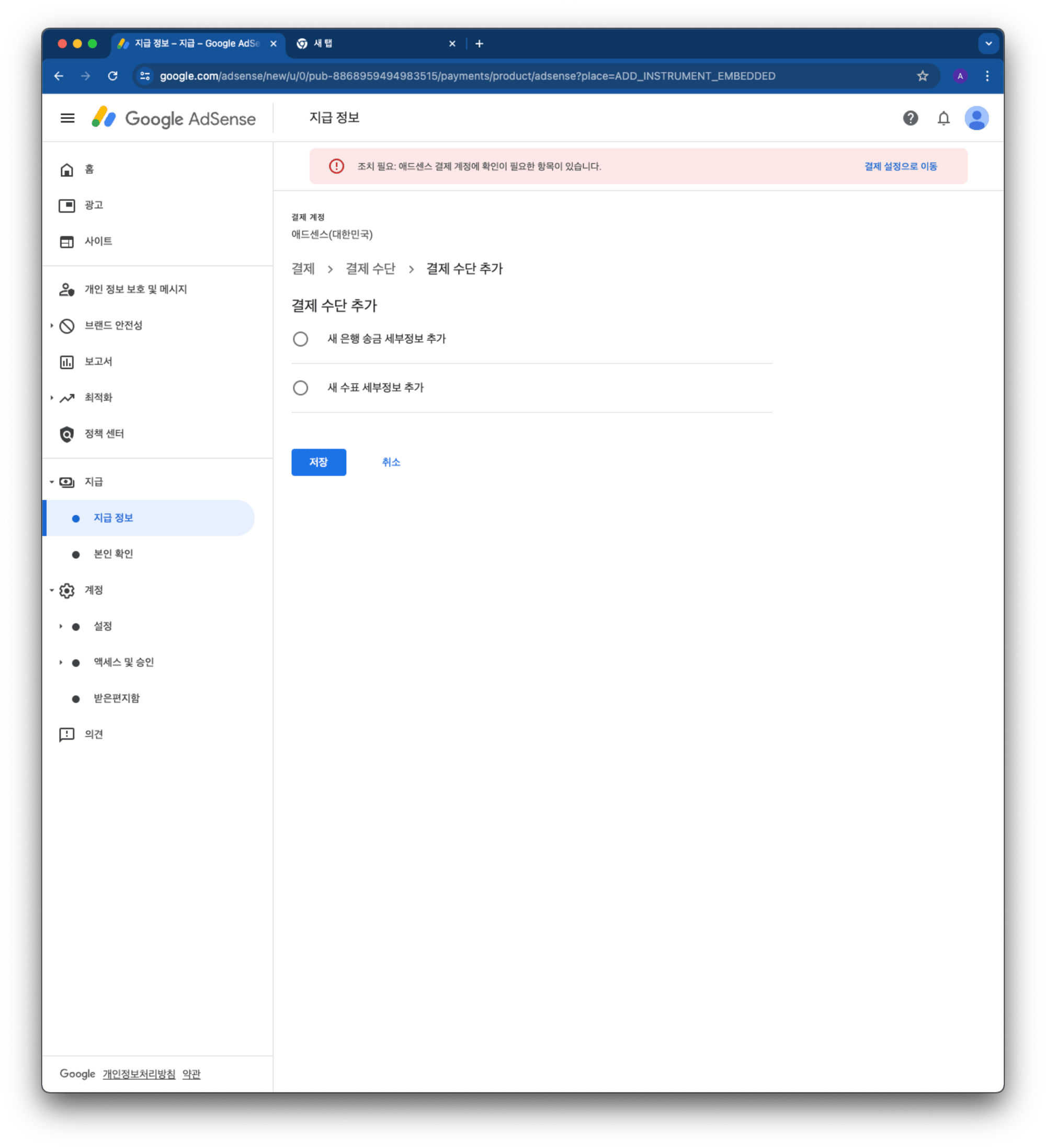Screen dimensions: 1046x1148
Task: Open Chrome three-dot menu
Action: [987, 76]
